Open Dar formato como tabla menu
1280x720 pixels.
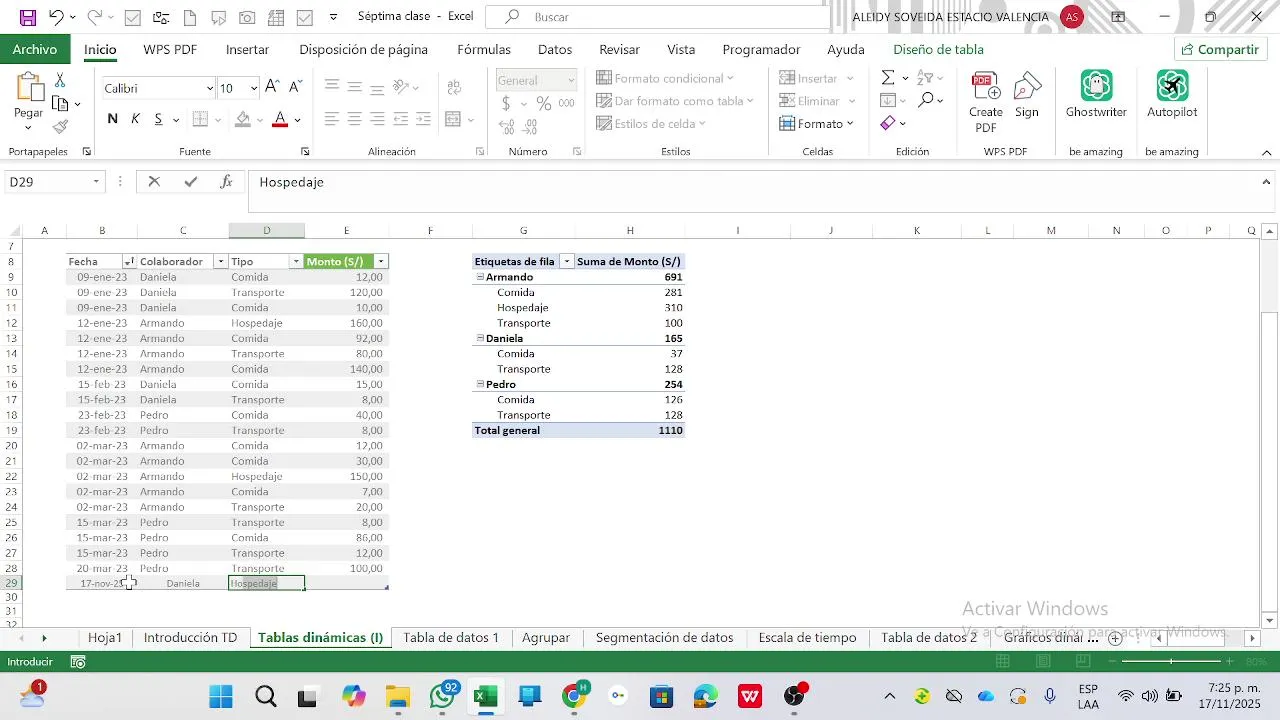point(674,101)
